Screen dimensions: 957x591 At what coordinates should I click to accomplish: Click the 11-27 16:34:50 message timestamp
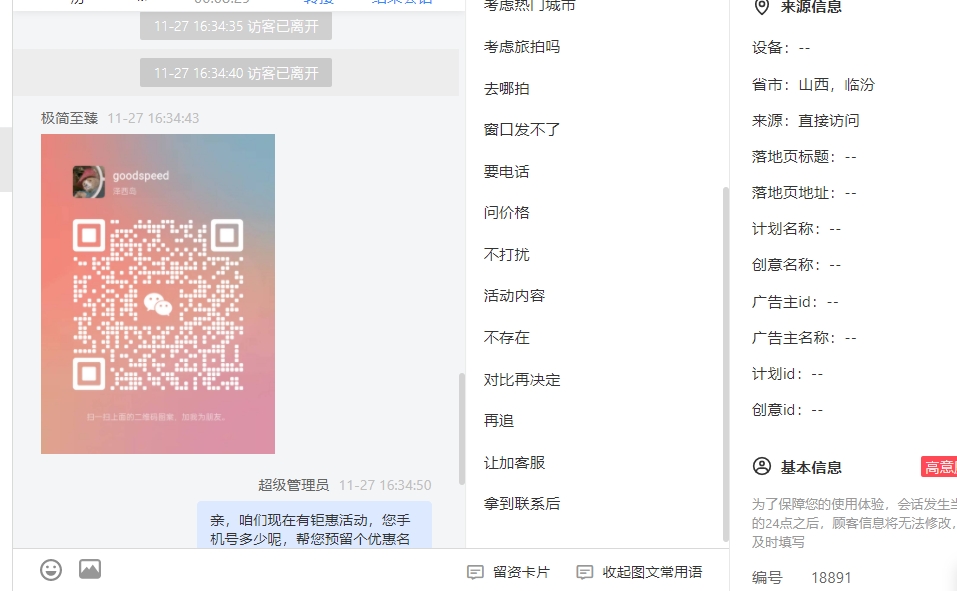[x=385, y=485]
